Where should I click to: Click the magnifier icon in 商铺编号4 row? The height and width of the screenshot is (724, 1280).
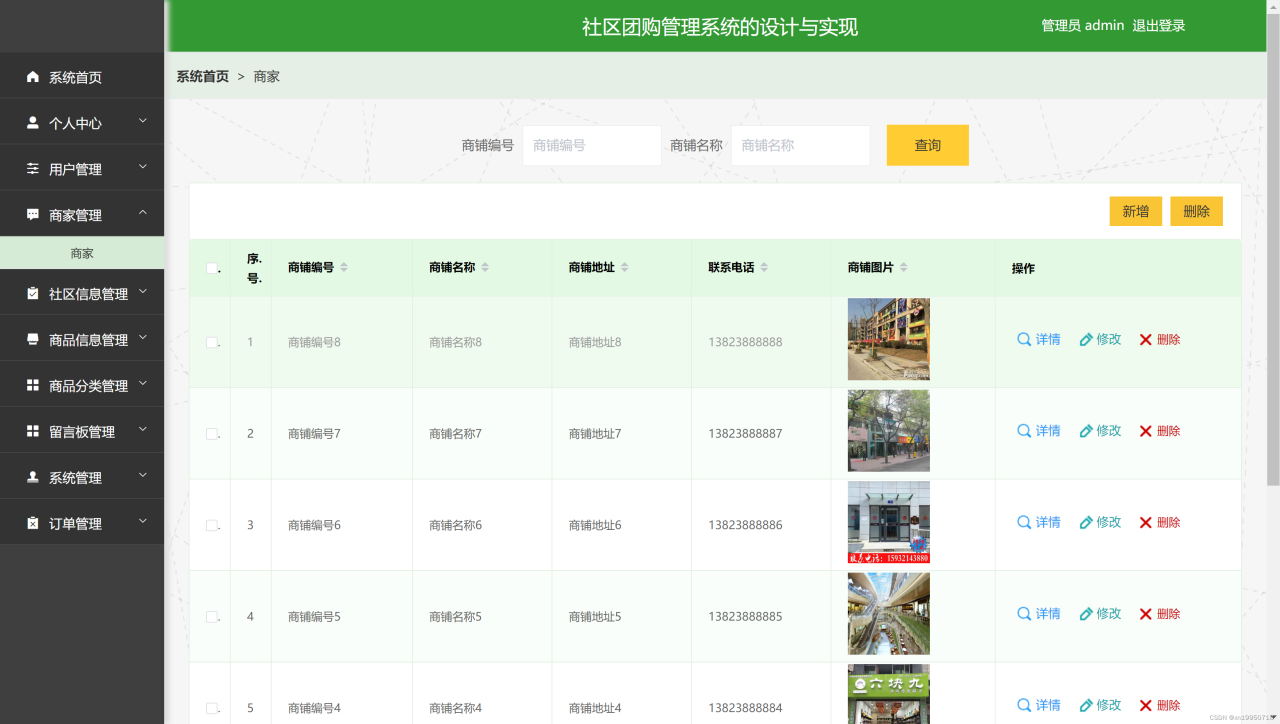click(1024, 705)
